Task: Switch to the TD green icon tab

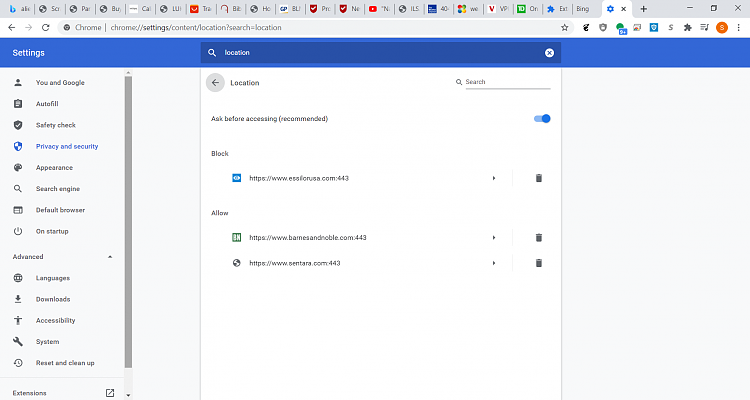Action: point(528,9)
